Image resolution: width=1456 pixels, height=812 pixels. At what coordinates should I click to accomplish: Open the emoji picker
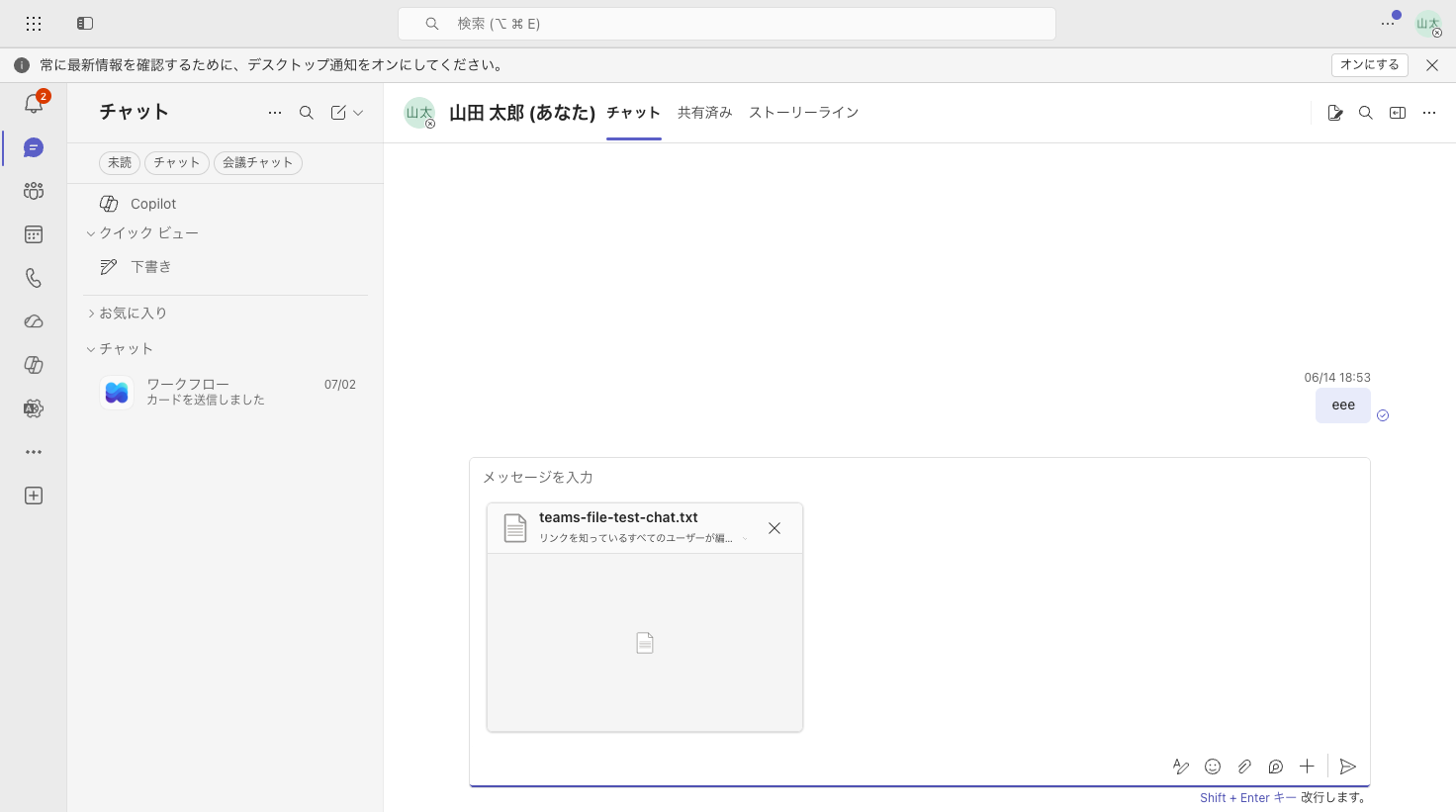coord(1213,767)
